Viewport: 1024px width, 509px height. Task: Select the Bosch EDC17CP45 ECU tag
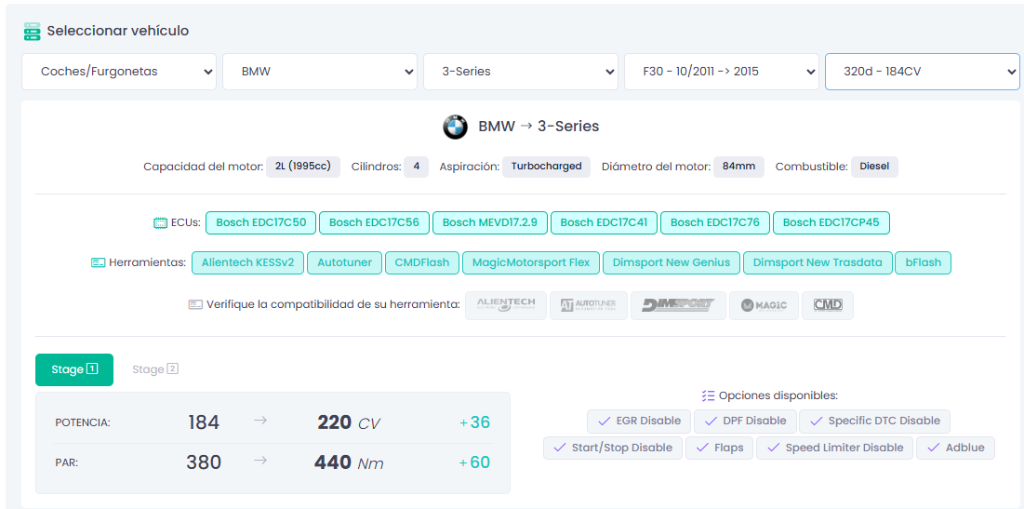(x=831, y=223)
